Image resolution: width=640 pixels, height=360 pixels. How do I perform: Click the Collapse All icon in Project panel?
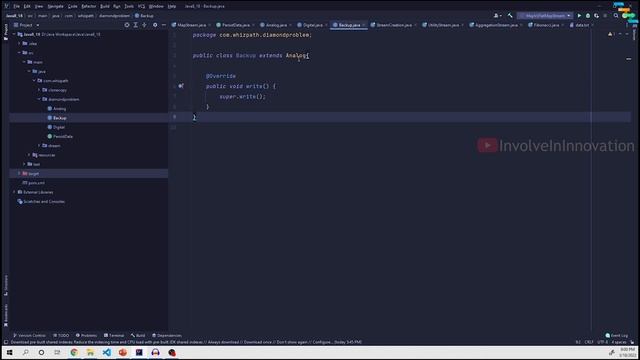144,25
